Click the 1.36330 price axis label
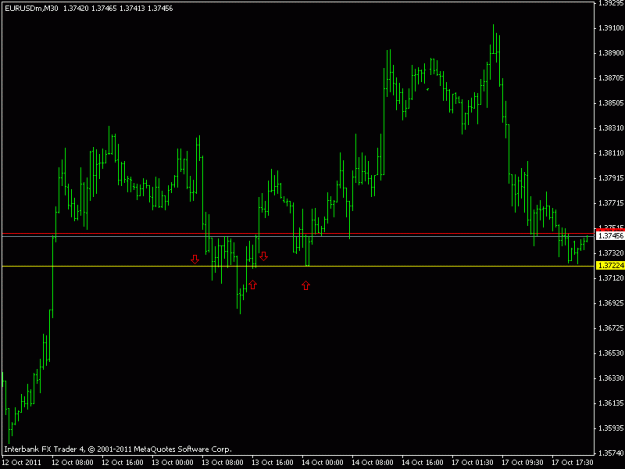Viewport: 625px width, 469px height. 611,378
